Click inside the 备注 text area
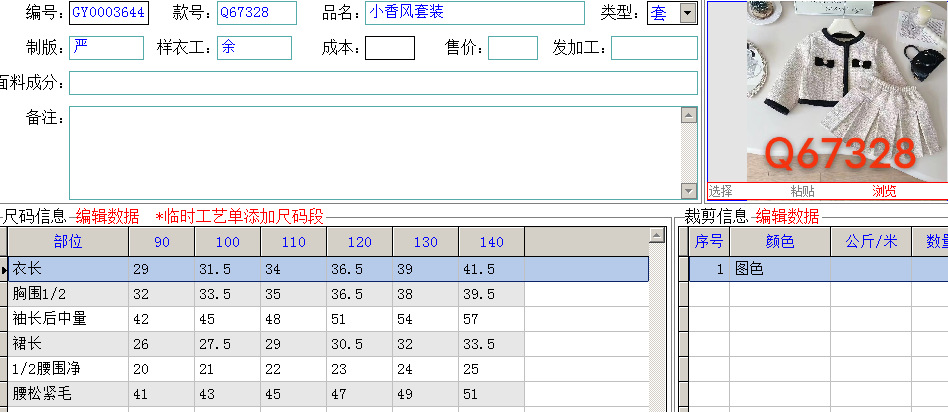The width and height of the screenshot is (948, 412). (x=375, y=153)
